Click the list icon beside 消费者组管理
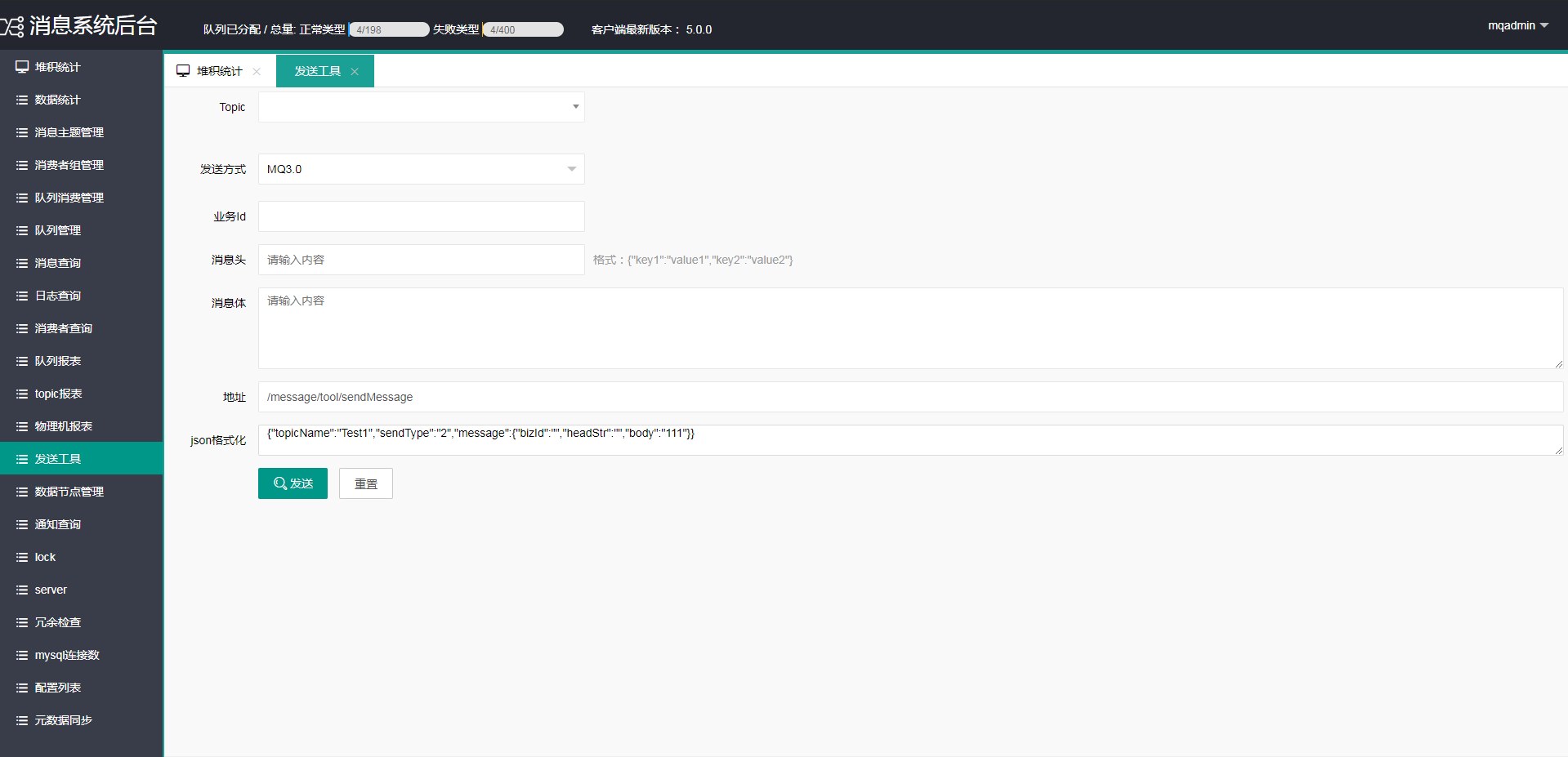1568x757 pixels. coord(22,165)
